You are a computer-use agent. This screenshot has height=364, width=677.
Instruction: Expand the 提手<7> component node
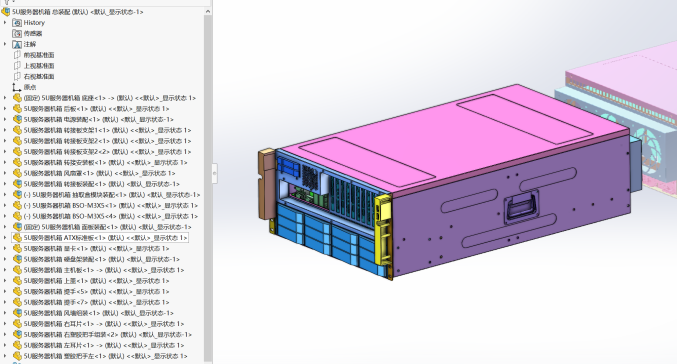(x=5, y=302)
